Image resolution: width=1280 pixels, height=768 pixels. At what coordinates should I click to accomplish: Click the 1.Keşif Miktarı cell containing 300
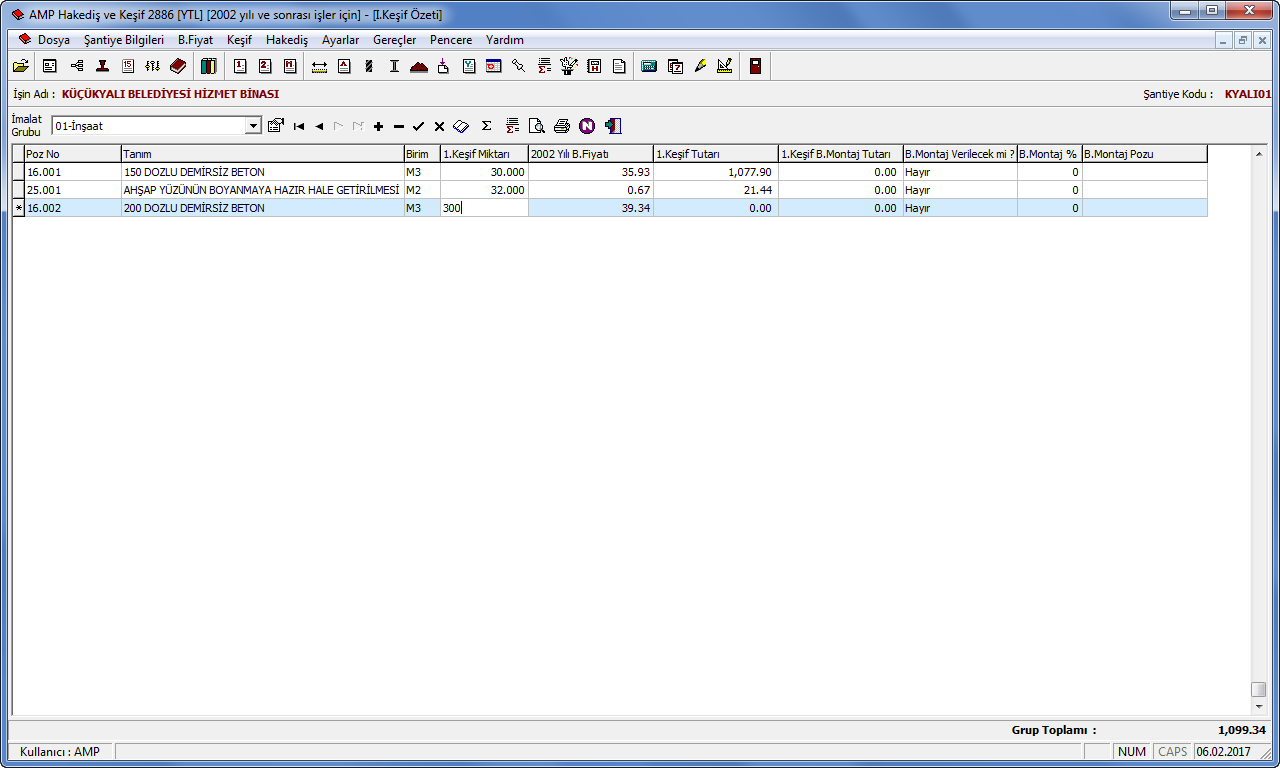[x=484, y=208]
